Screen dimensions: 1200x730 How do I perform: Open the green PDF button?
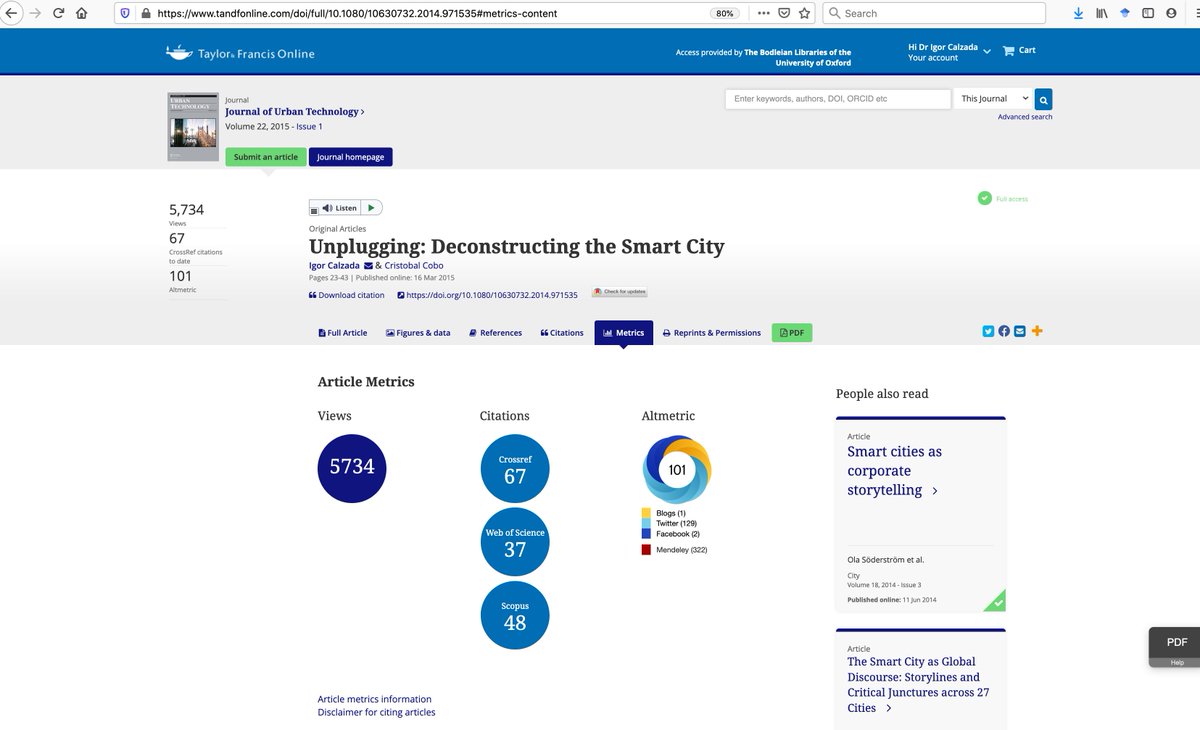click(792, 333)
